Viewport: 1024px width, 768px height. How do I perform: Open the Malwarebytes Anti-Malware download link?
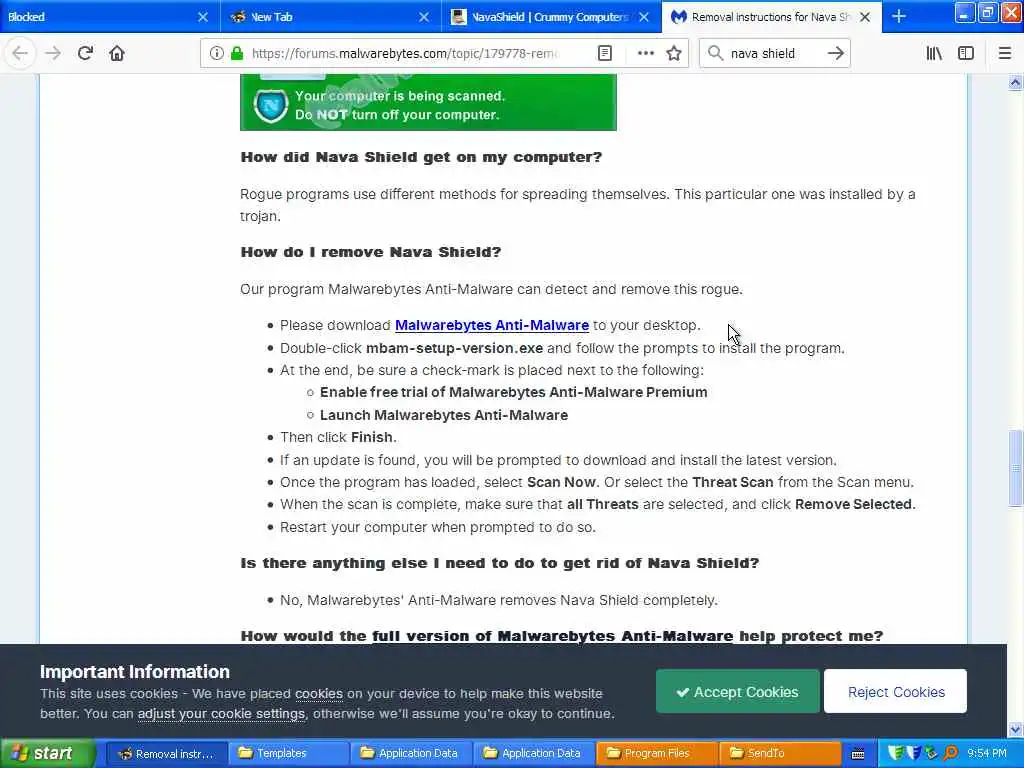tap(492, 325)
